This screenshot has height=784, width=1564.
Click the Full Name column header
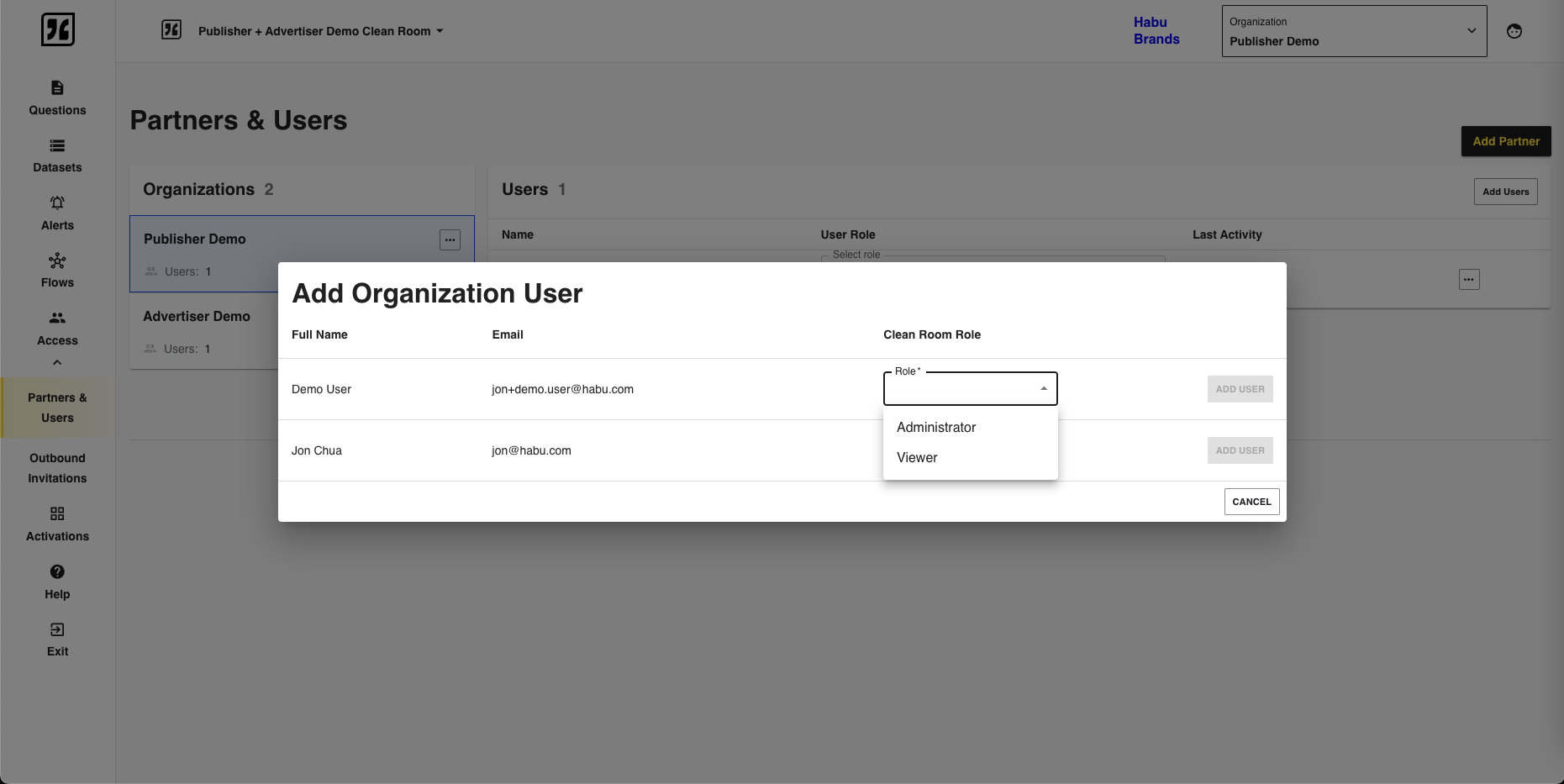(319, 334)
